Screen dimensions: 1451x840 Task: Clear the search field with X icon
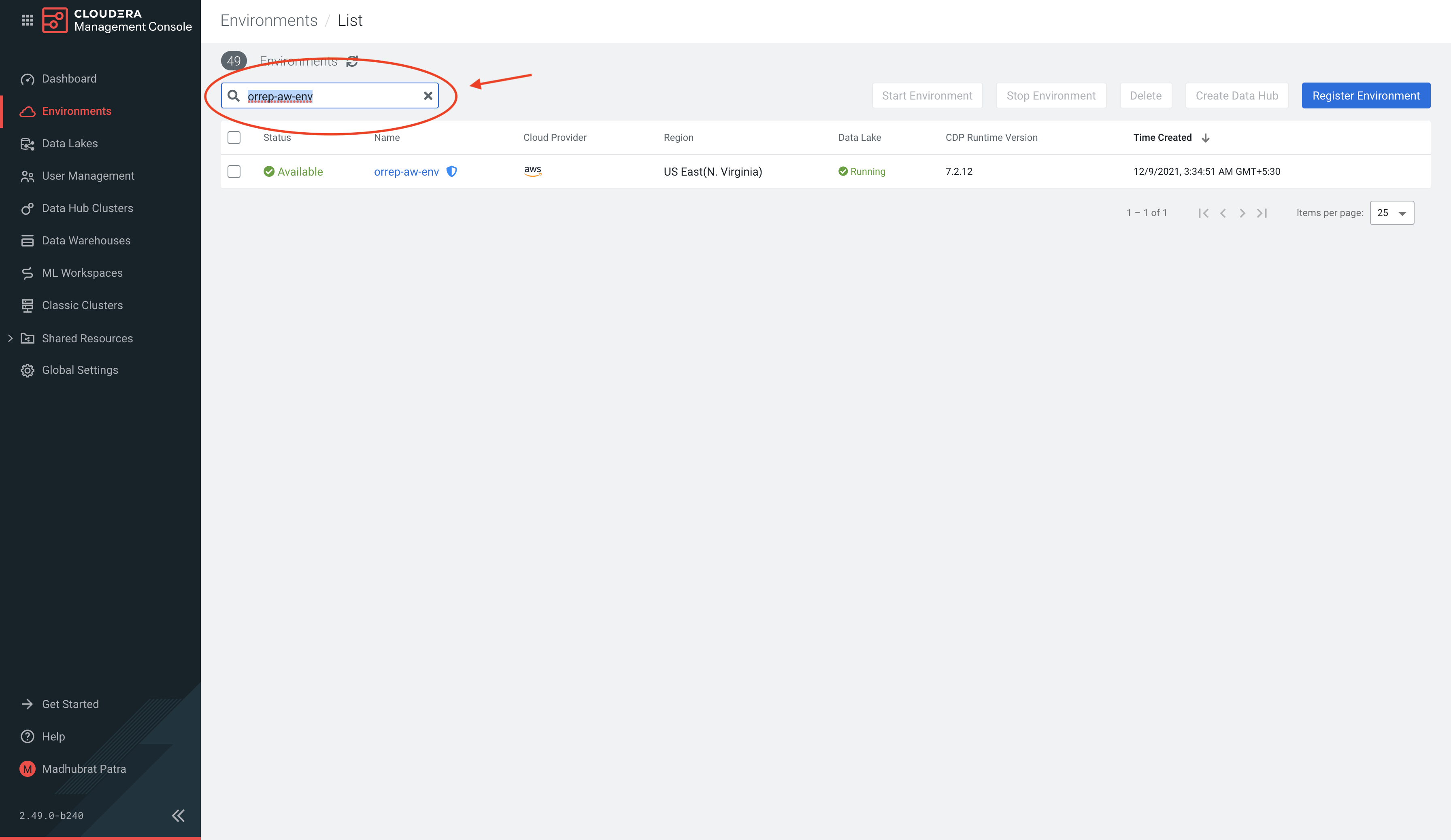[x=428, y=96]
